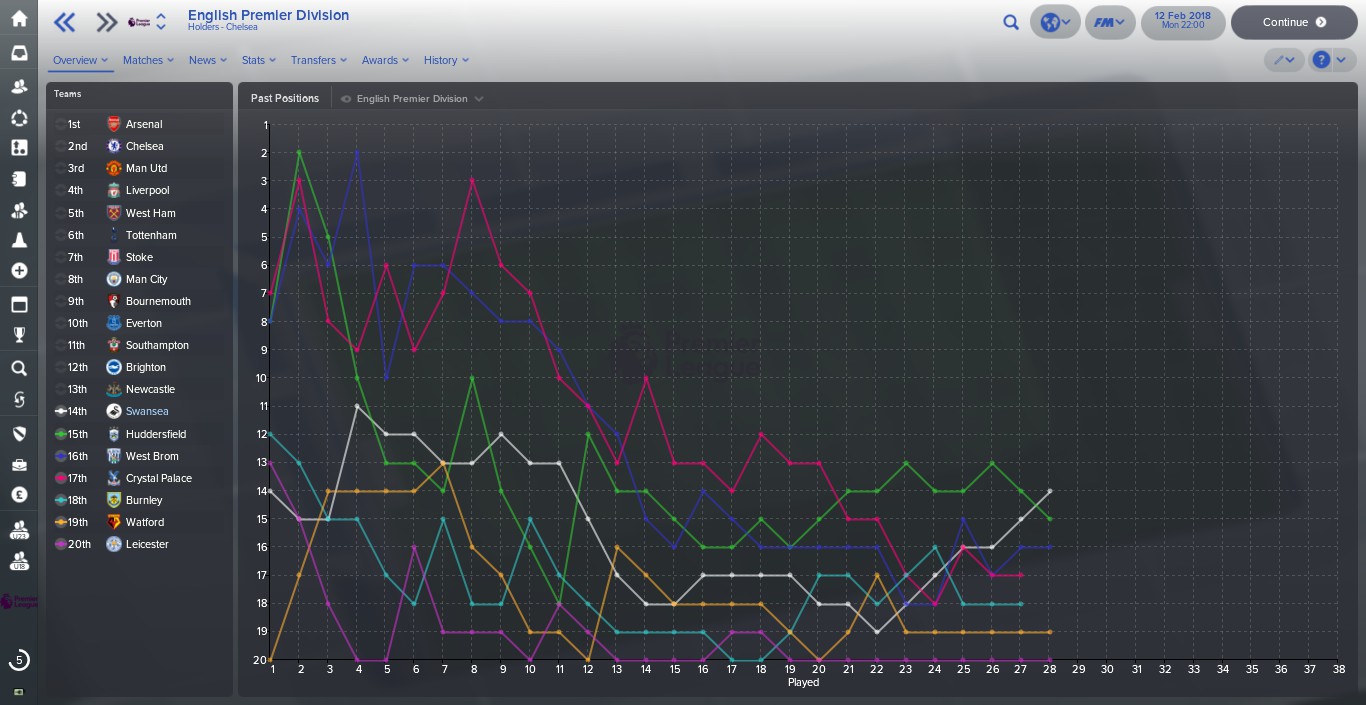Open the Scouting magnifier icon in sidebar
Image resolution: width=1366 pixels, height=705 pixels.
point(19,368)
